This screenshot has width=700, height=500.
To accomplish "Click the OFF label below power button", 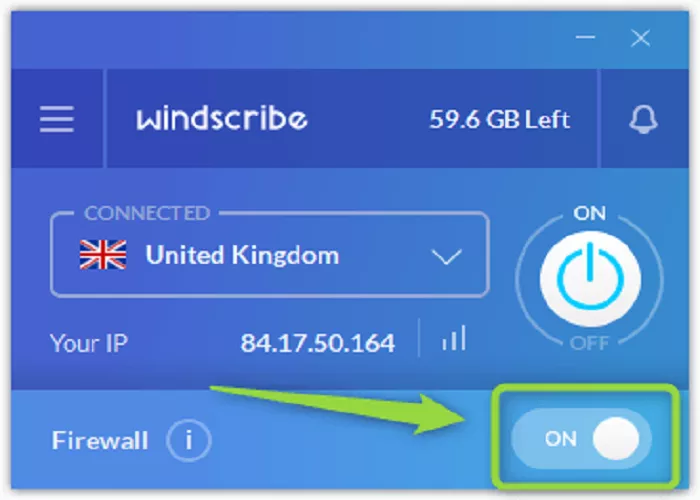I will tap(589, 343).
